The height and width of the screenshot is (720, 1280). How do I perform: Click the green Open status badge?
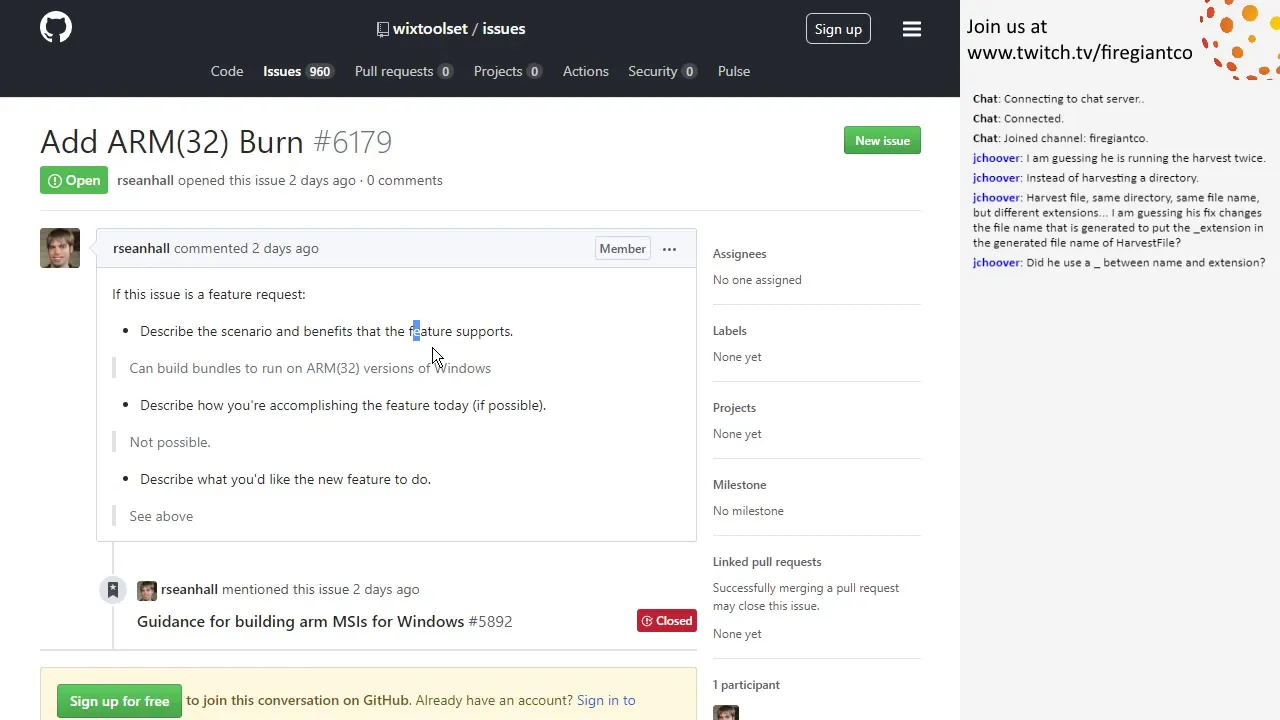[74, 181]
